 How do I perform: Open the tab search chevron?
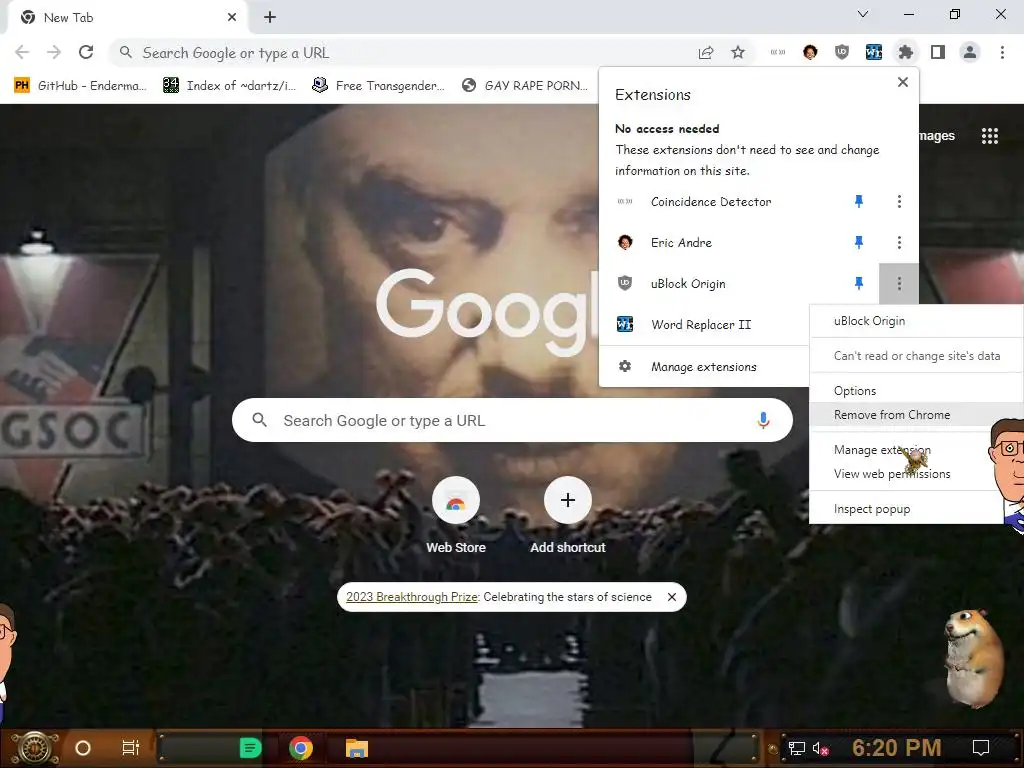tap(863, 14)
